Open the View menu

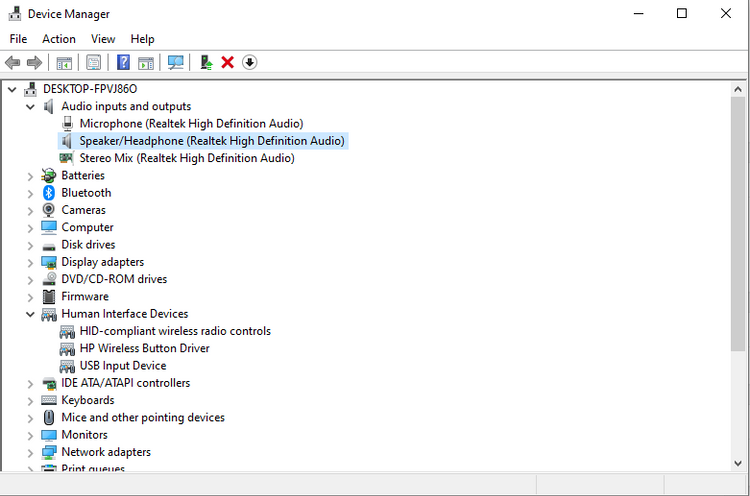click(x=103, y=39)
